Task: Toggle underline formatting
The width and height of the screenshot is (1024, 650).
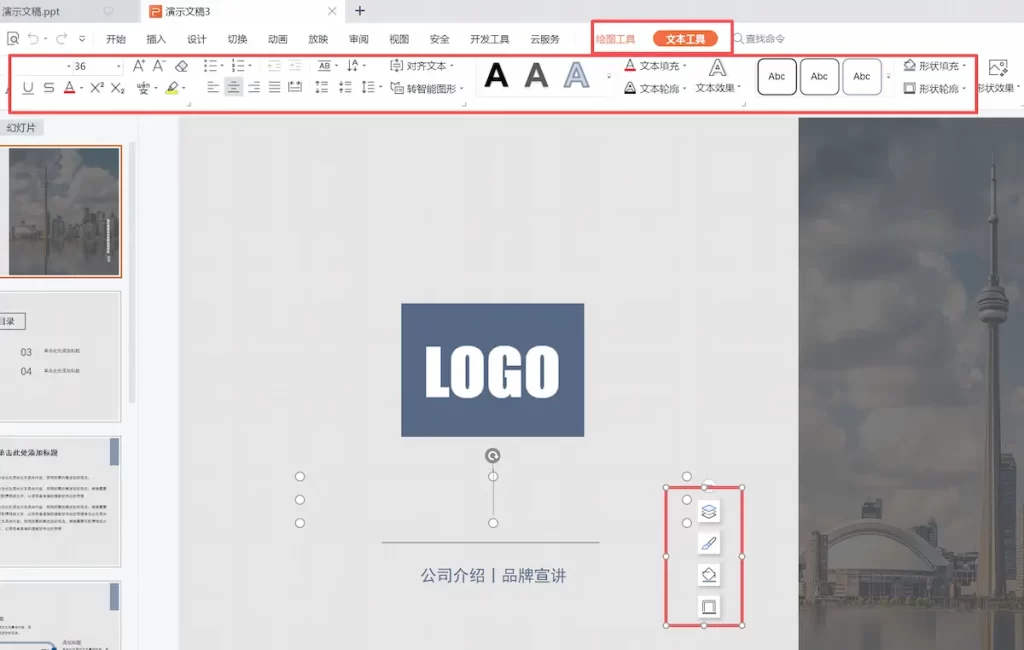Action: point(28,88)
